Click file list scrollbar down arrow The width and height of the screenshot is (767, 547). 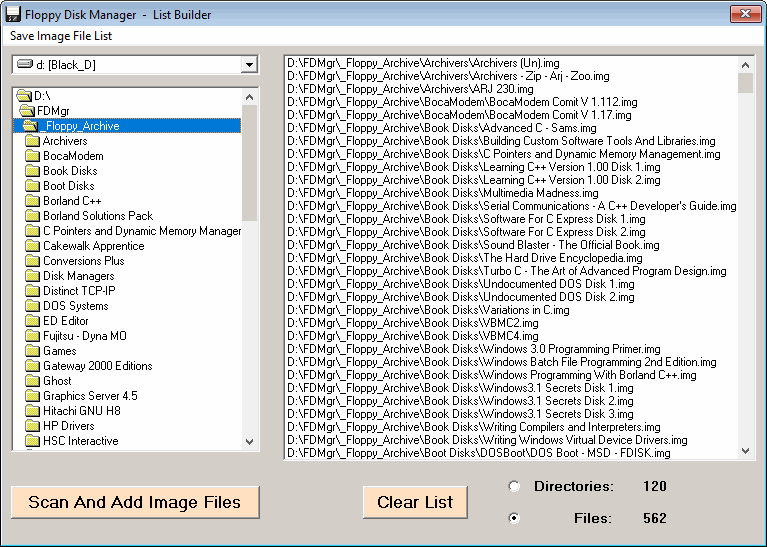(745, 451)
